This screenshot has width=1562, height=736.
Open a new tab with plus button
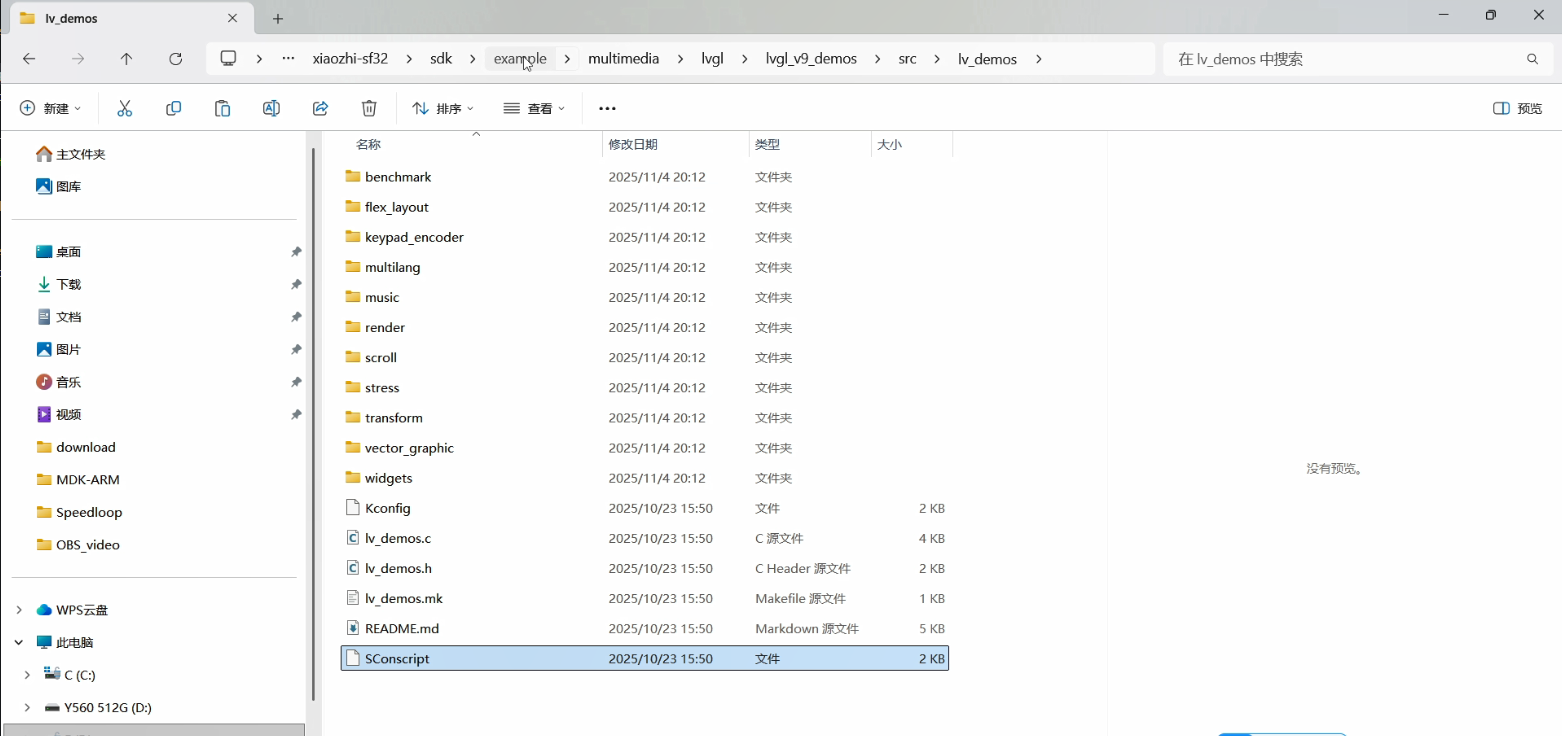point(278,18)
